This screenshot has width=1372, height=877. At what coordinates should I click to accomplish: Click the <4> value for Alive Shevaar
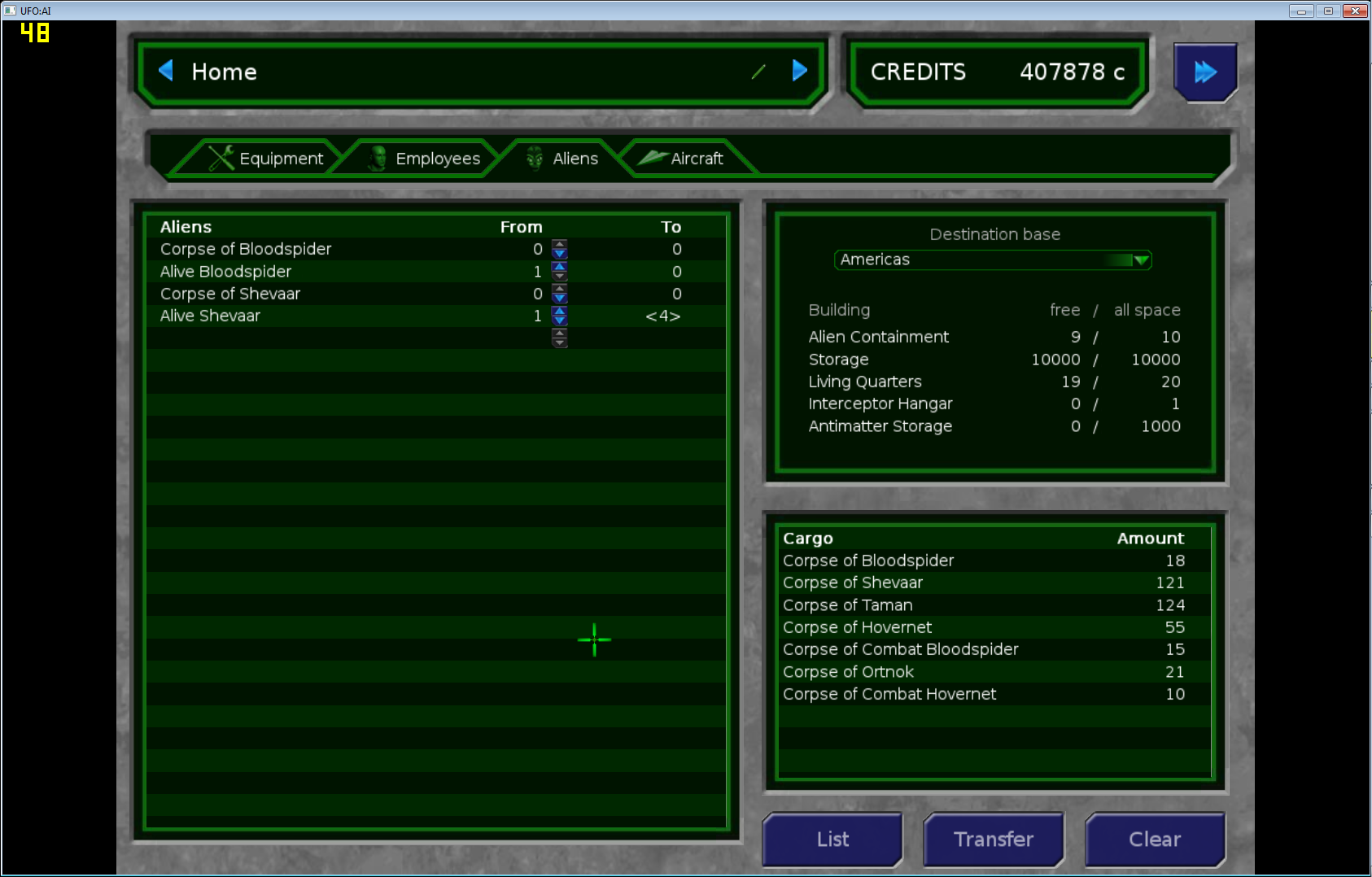coord(663,316)
